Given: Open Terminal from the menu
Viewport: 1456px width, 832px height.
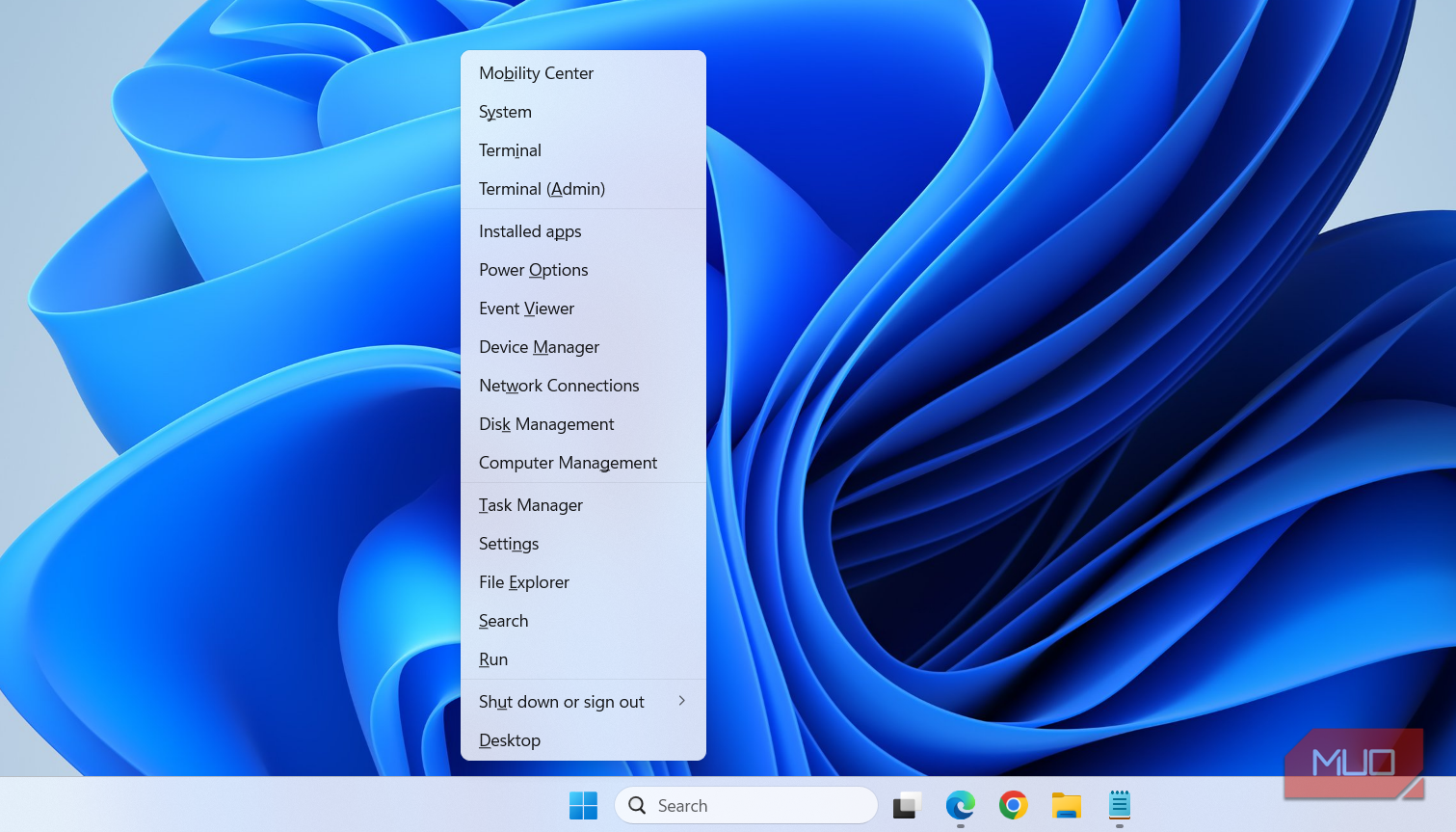Looking at the screenshot, I should click(583, 150).
